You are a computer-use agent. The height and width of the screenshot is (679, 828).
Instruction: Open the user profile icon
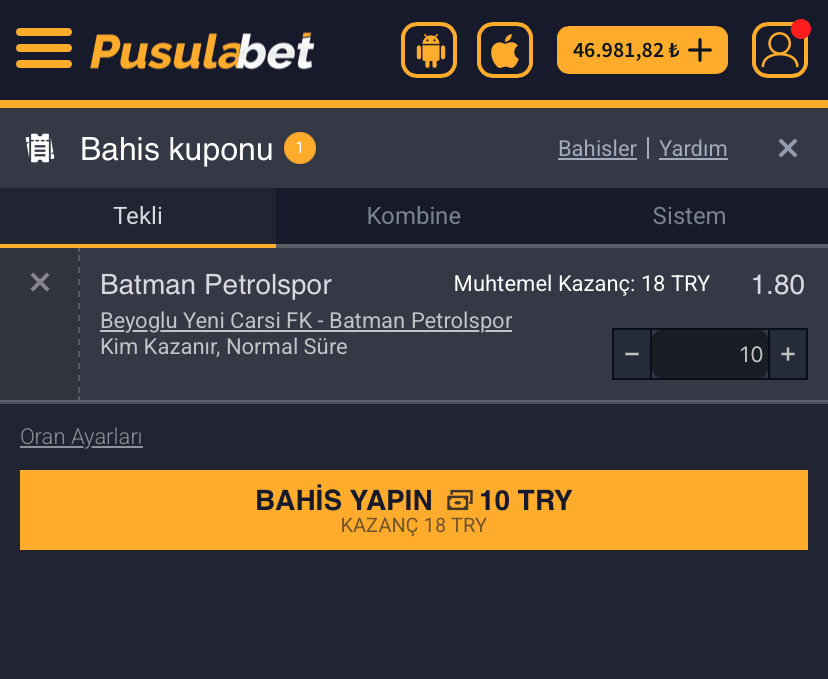pyautogui.click(x=780, y=50)
